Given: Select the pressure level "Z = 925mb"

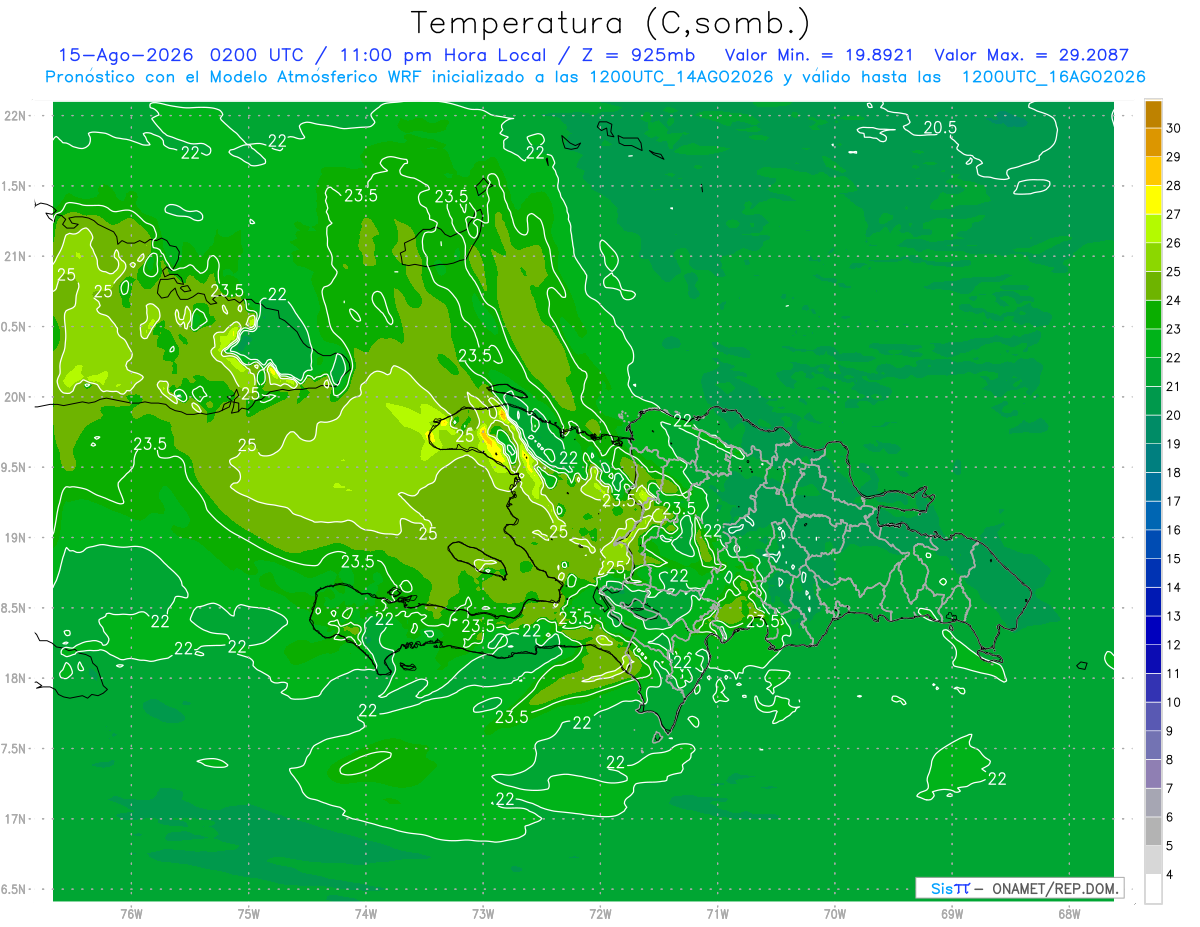Looking at the screenshot, I should [x=636, y=55].
